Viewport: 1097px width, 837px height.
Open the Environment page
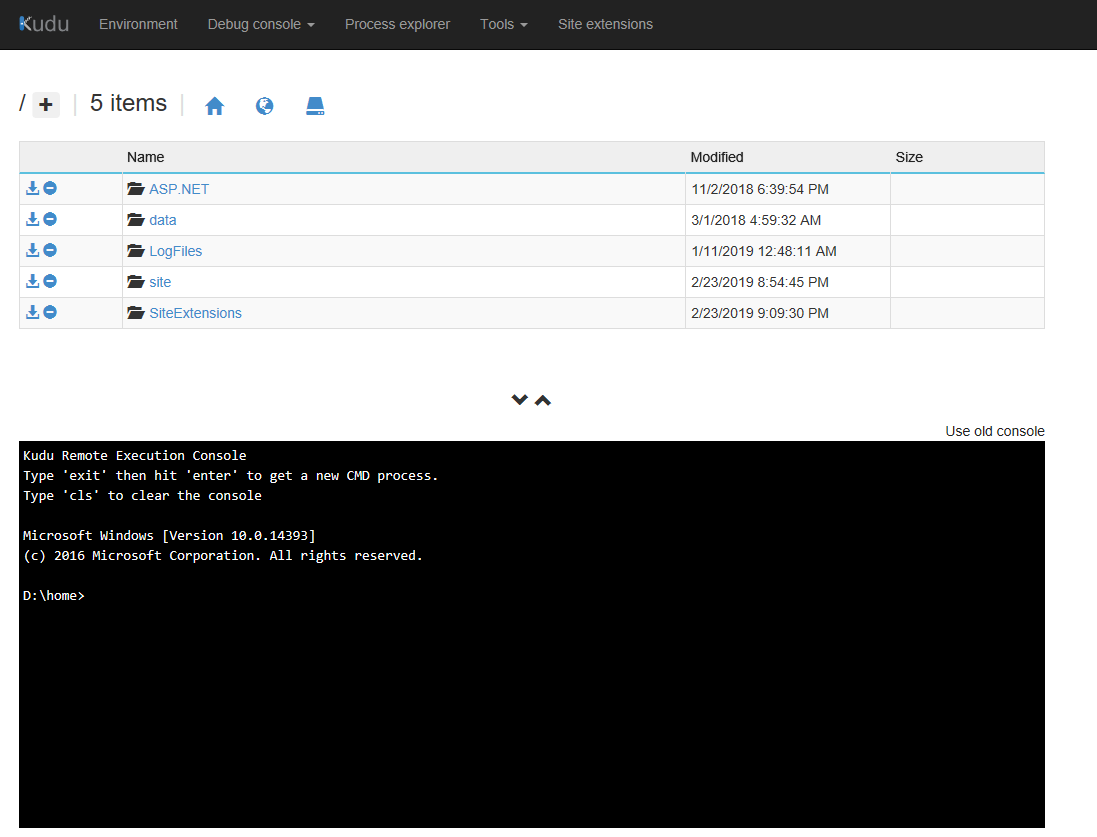click(138, 24)
